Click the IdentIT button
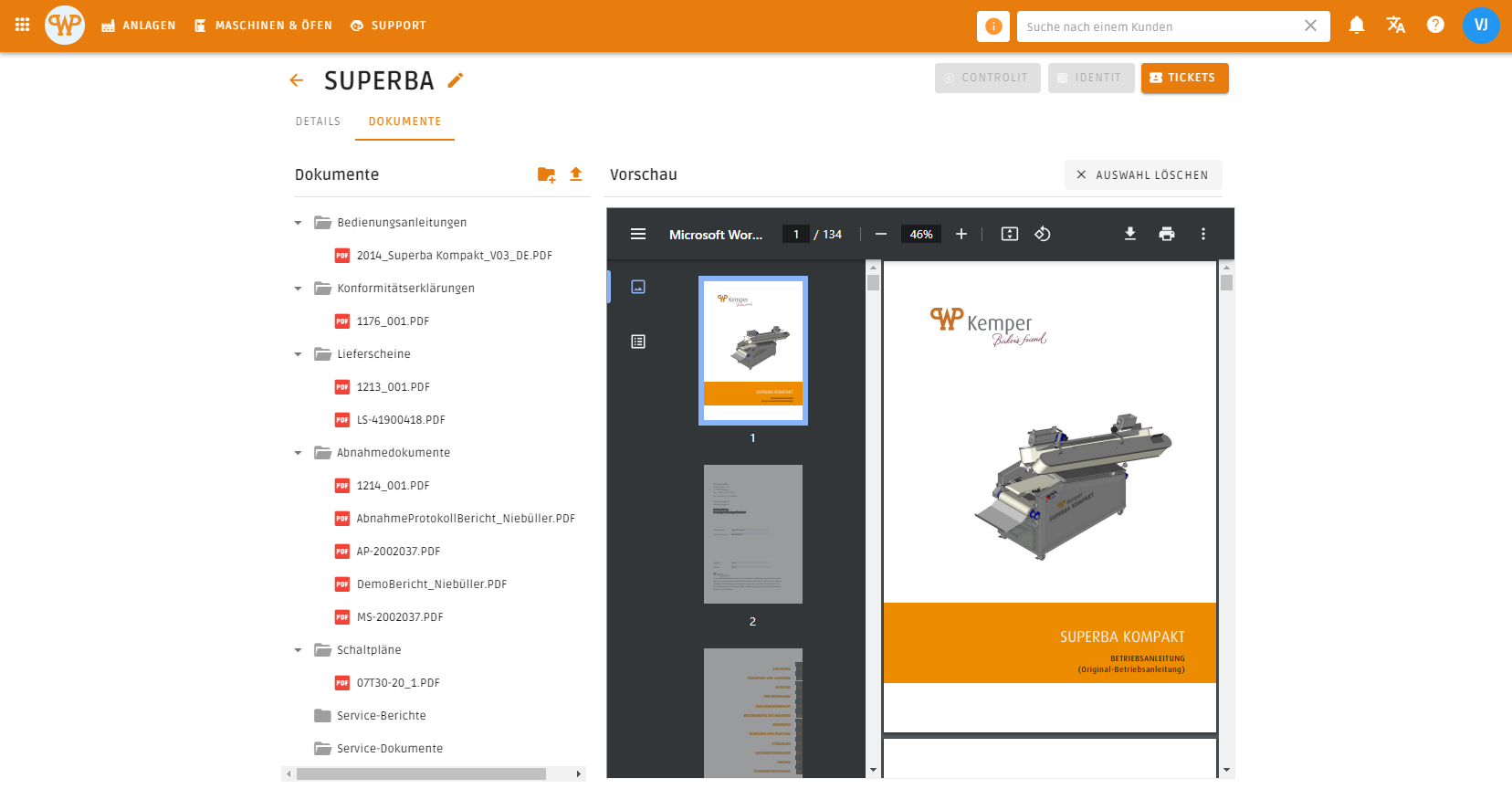Screen dimensions: 1512x789 [x=1091, y=78]
